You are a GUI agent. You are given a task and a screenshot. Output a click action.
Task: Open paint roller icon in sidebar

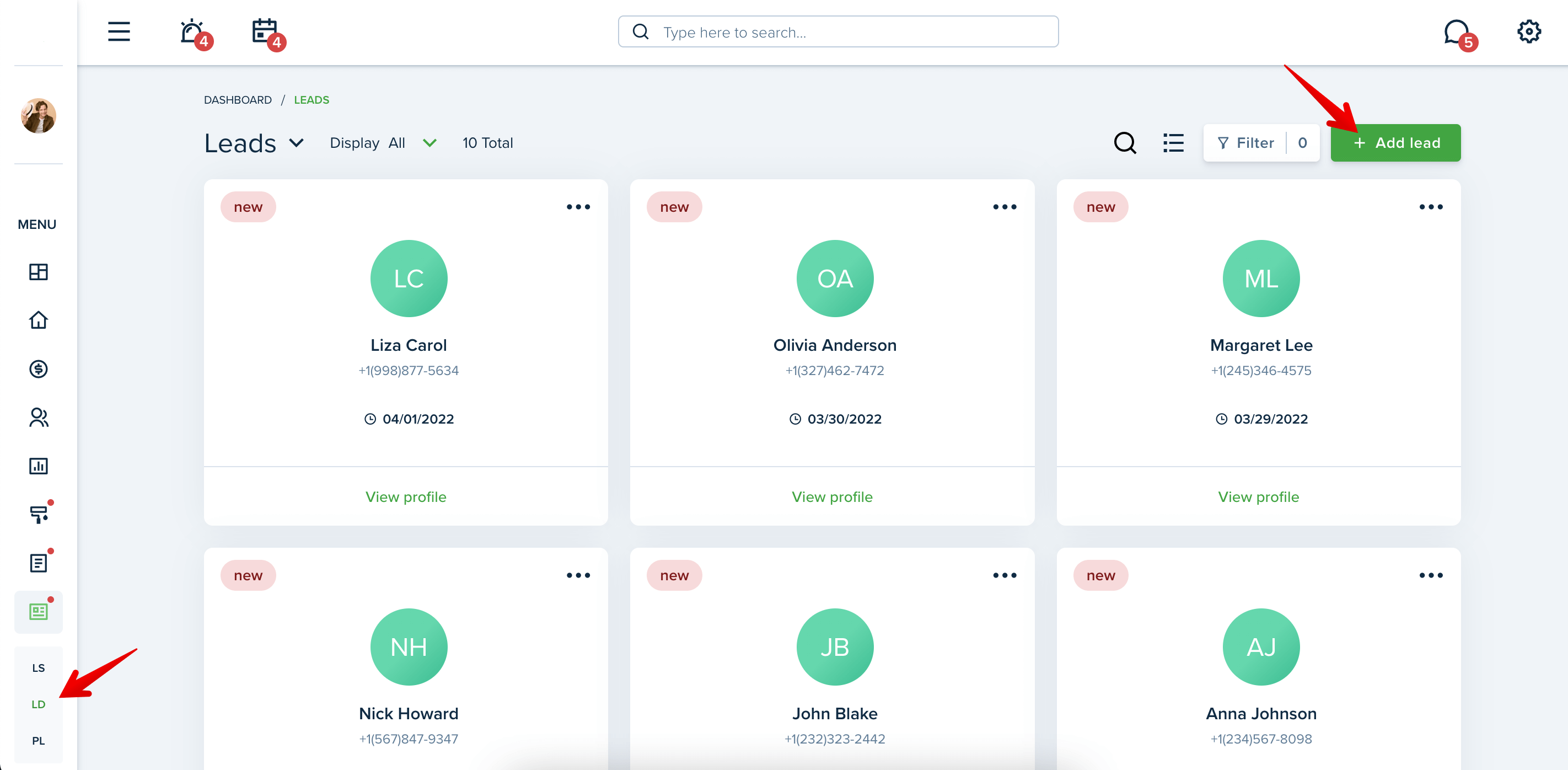click(x=40, y=514)
